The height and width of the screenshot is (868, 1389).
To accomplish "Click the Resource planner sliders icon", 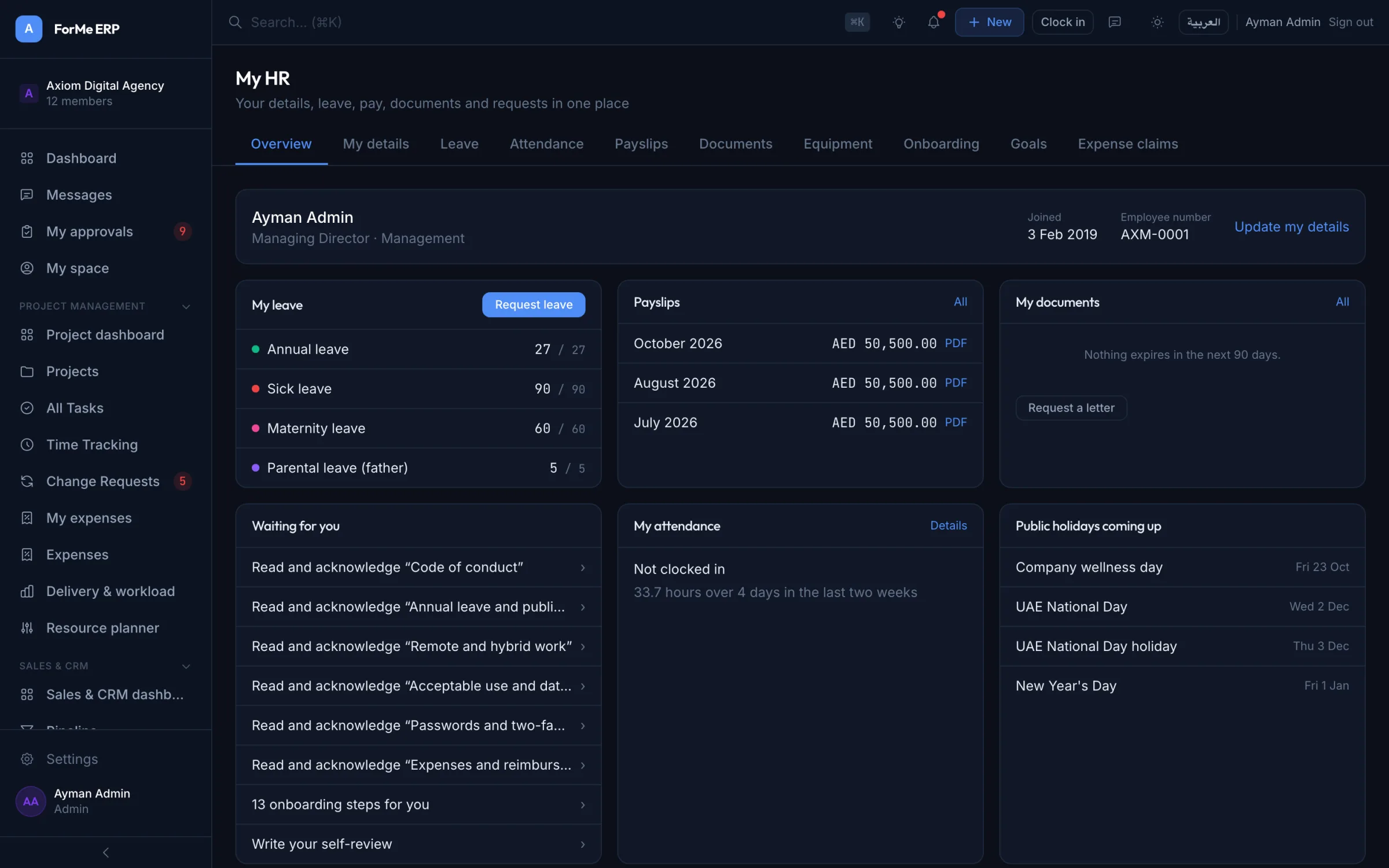I will 27,628.
